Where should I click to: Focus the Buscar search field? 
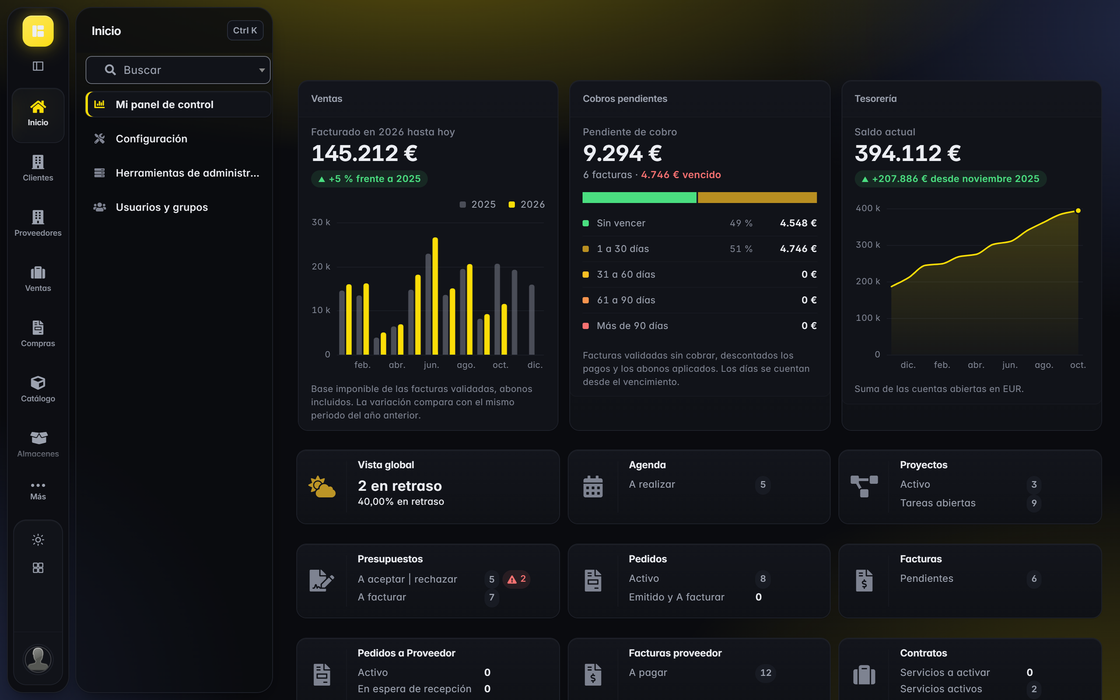tap(178, 70)
